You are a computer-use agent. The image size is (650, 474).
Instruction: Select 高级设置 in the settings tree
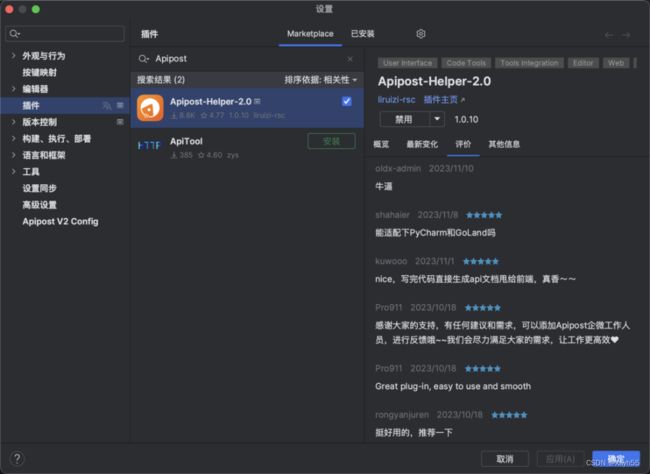pyautogui.click(x=39, y=204)
